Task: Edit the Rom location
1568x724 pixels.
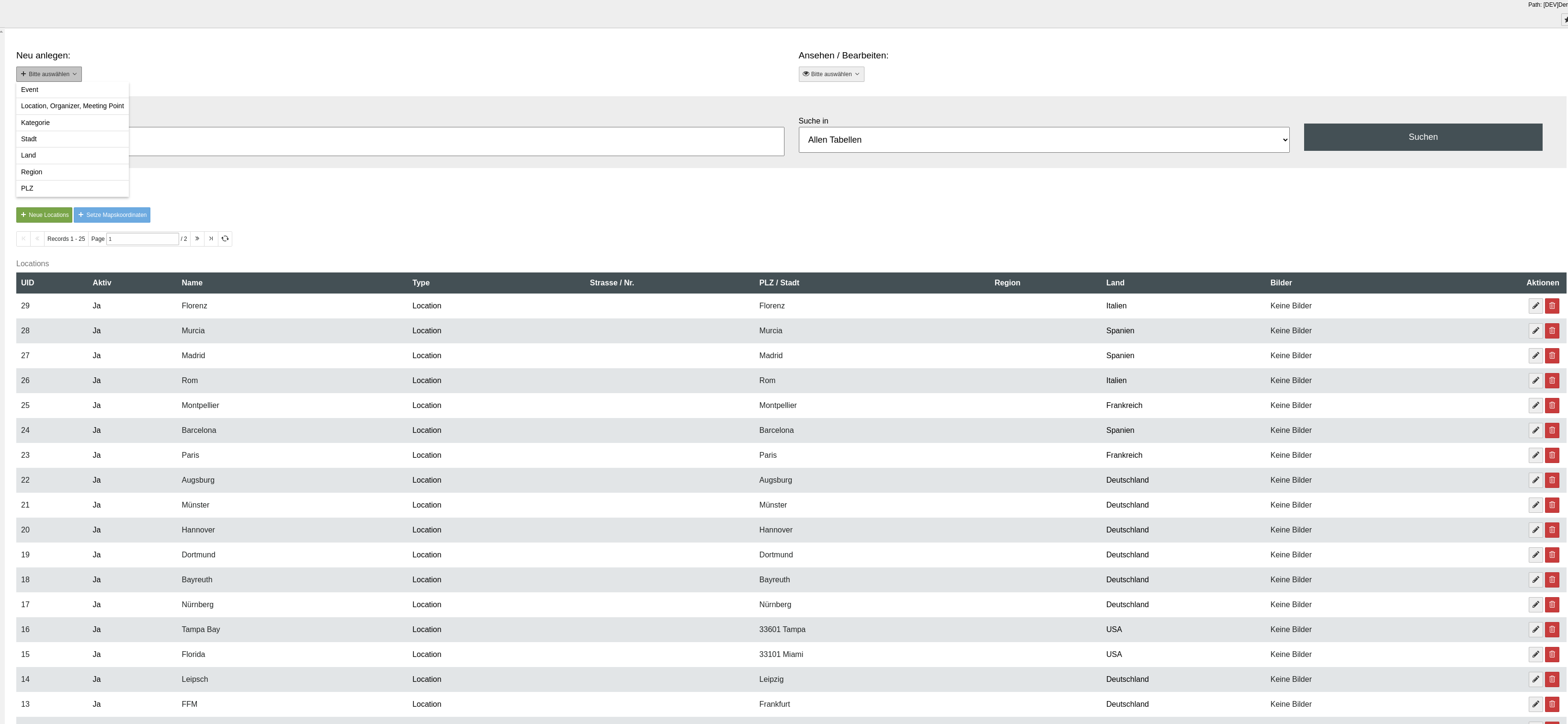Action: (x=1536, y=381)
